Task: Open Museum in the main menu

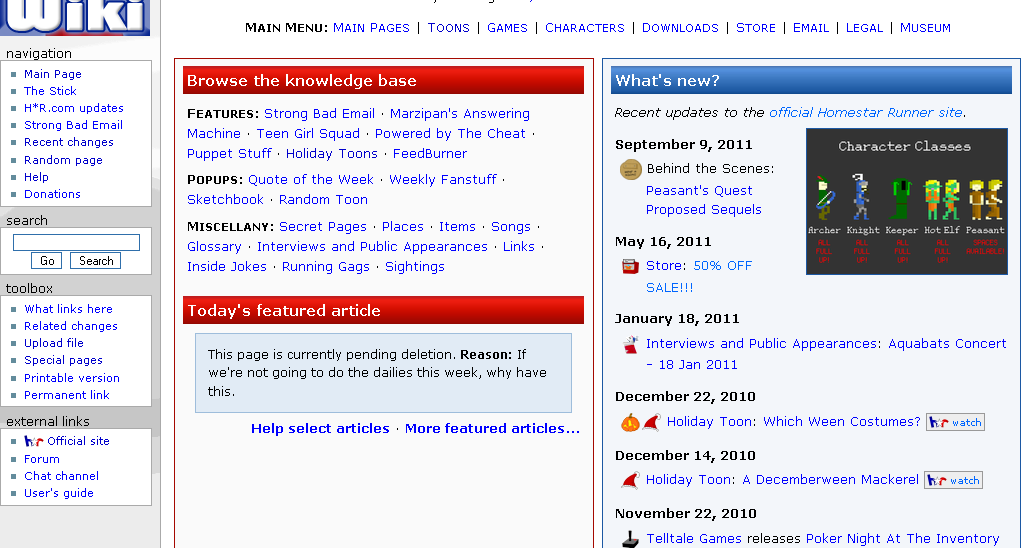Action: tap(925, 28)
